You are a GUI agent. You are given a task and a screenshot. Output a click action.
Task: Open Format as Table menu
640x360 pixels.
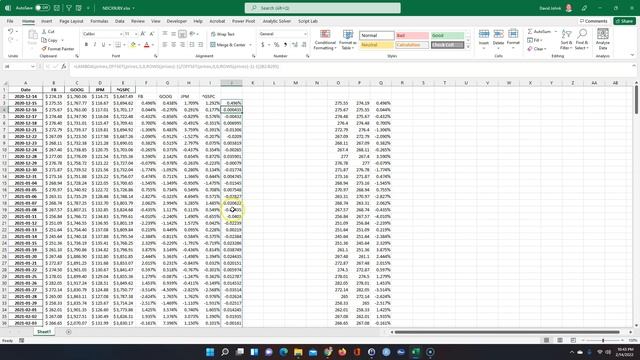pyautogui.click(x=347, y=40)
